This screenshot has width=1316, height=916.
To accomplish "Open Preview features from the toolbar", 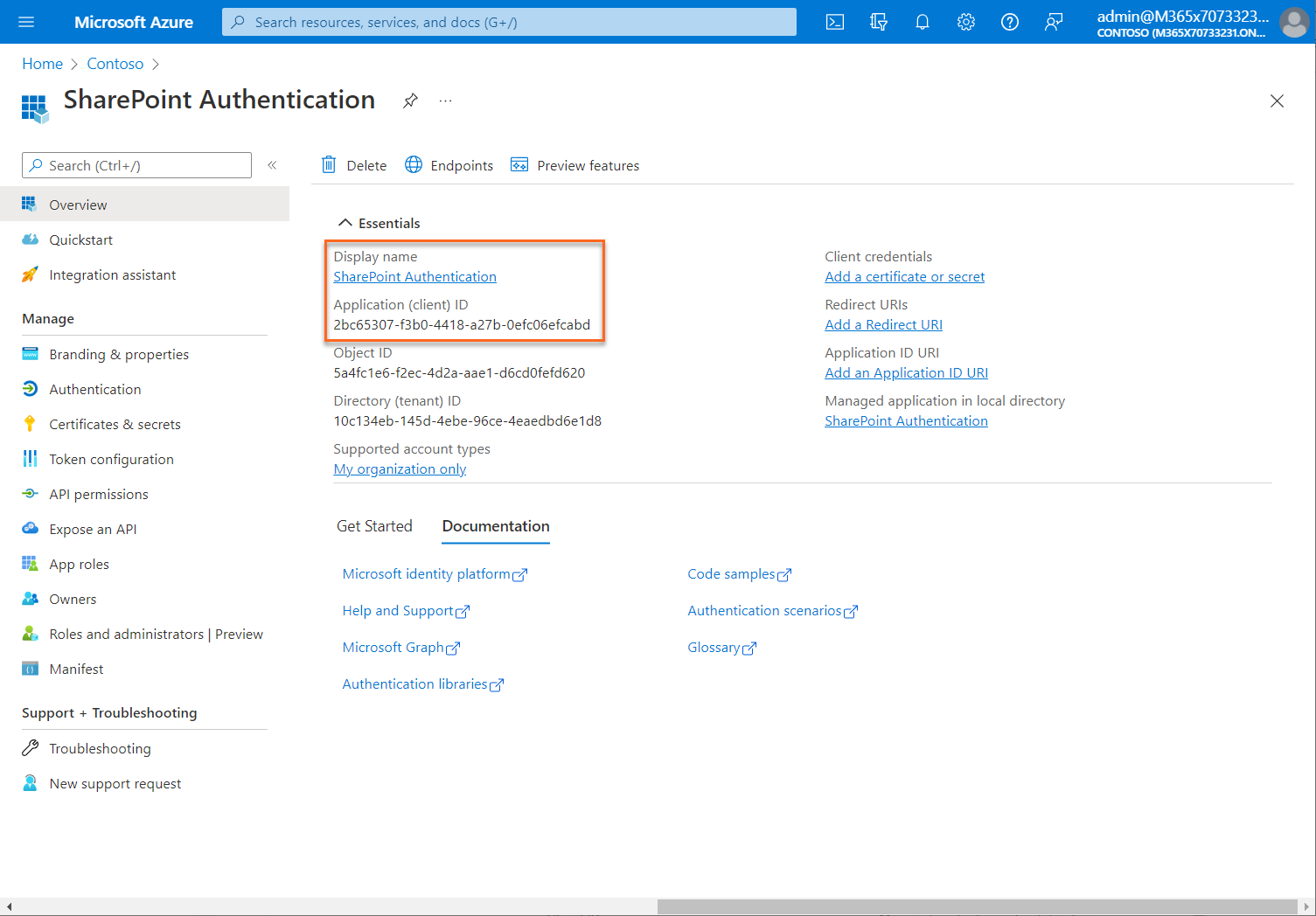I will point(574,165).
